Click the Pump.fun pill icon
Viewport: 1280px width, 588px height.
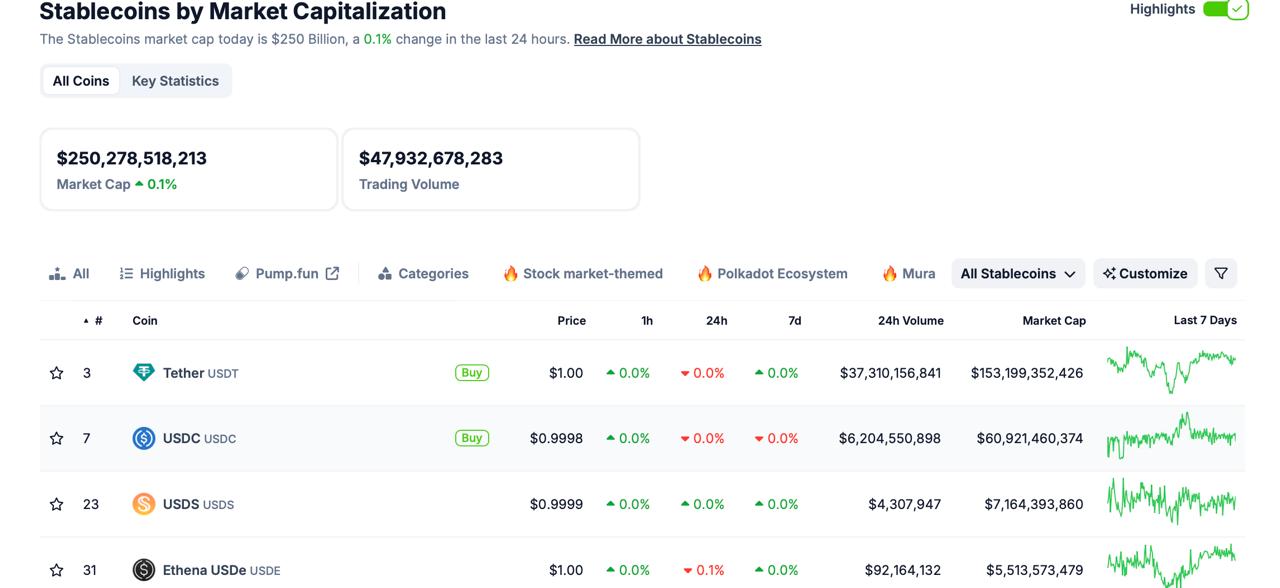(x=242, y=274)
